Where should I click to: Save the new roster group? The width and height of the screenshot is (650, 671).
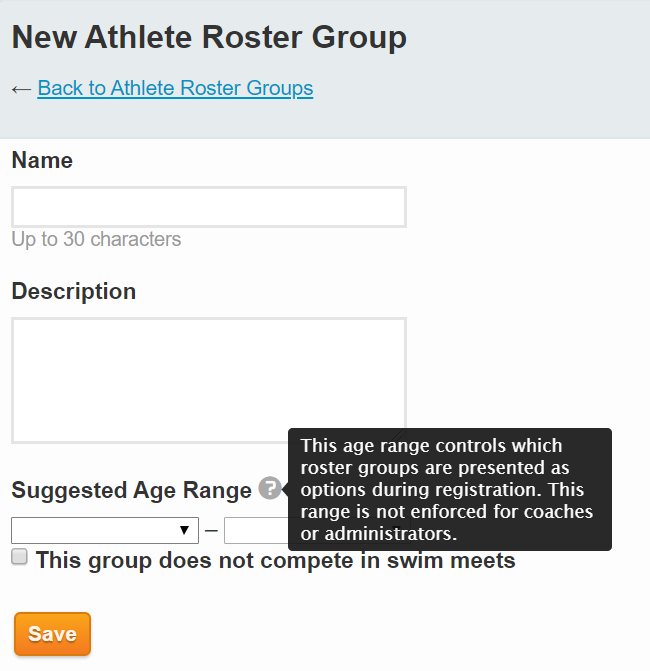point(52,634)
